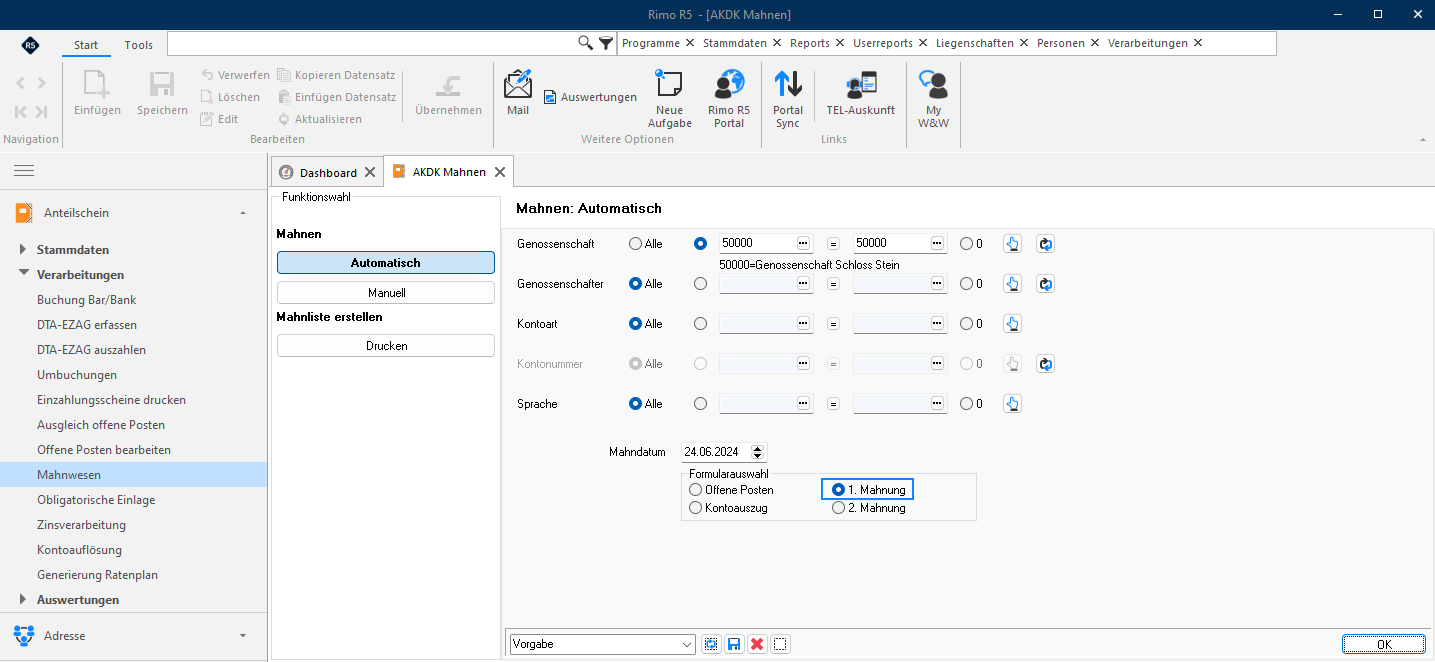Viewport: 1435px width, 662px height.
Task: Click the red X delete preset icon
Action: coord(757,644)
